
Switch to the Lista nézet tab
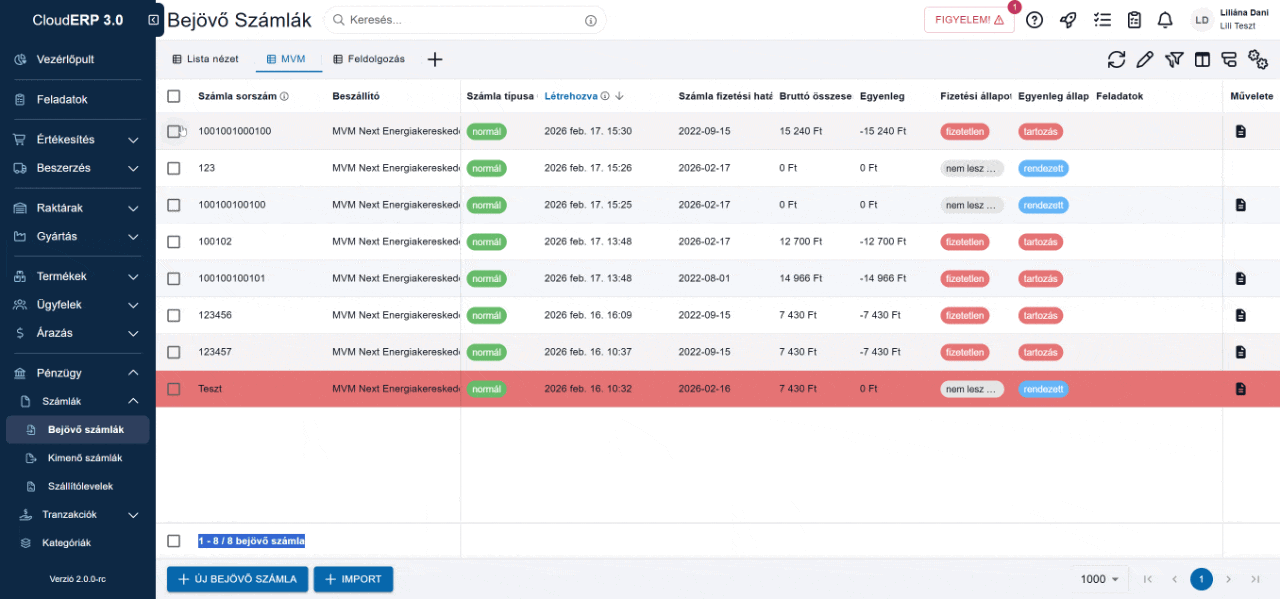[205, 60]
